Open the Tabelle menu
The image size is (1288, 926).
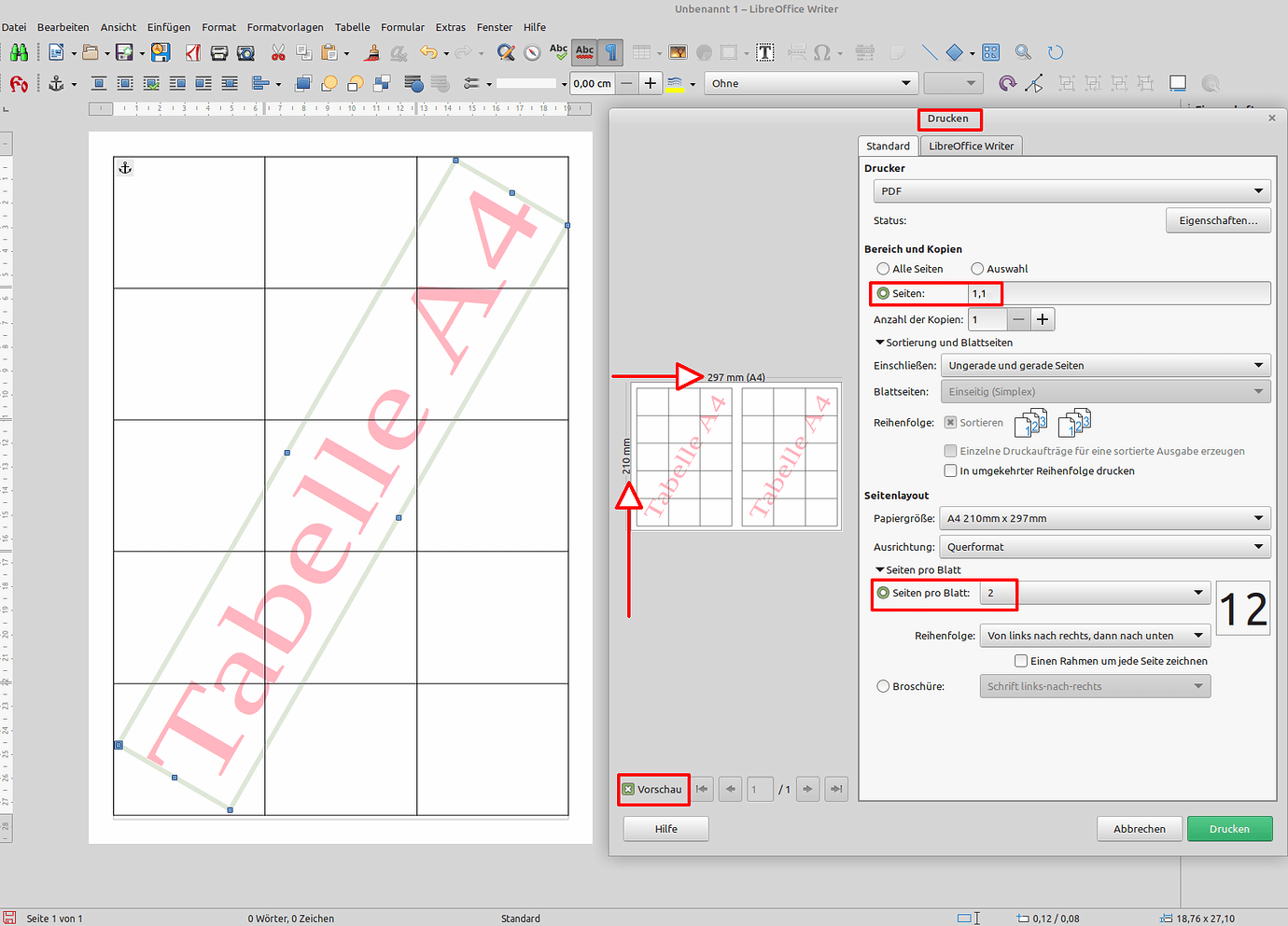[353, 27]
